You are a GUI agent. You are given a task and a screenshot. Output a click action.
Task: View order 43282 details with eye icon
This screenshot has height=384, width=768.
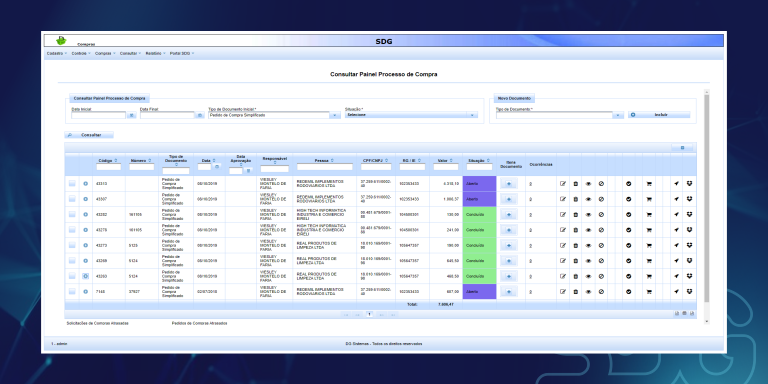[588, 215]
